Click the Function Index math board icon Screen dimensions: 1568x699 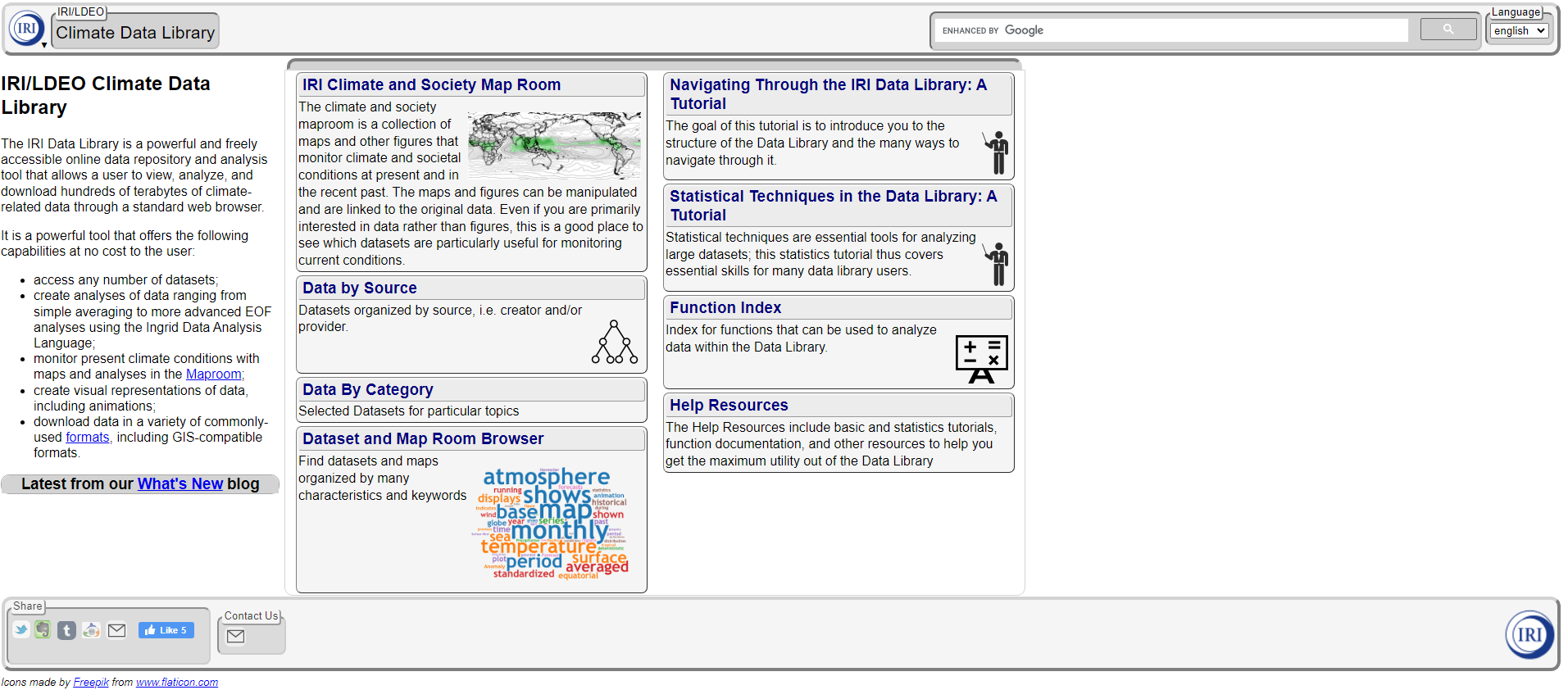click(x=982, y=359)
